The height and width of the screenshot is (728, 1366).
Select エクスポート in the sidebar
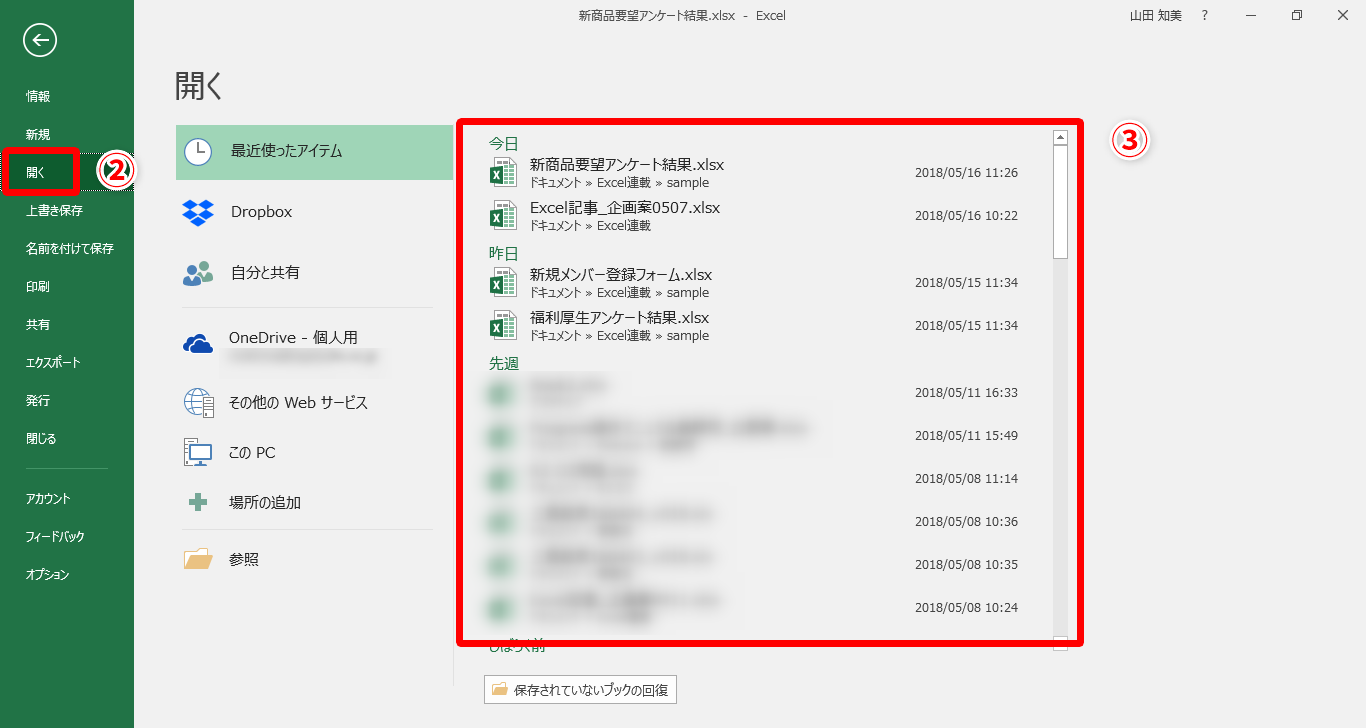pyautogui.click(x=52, y=363)
